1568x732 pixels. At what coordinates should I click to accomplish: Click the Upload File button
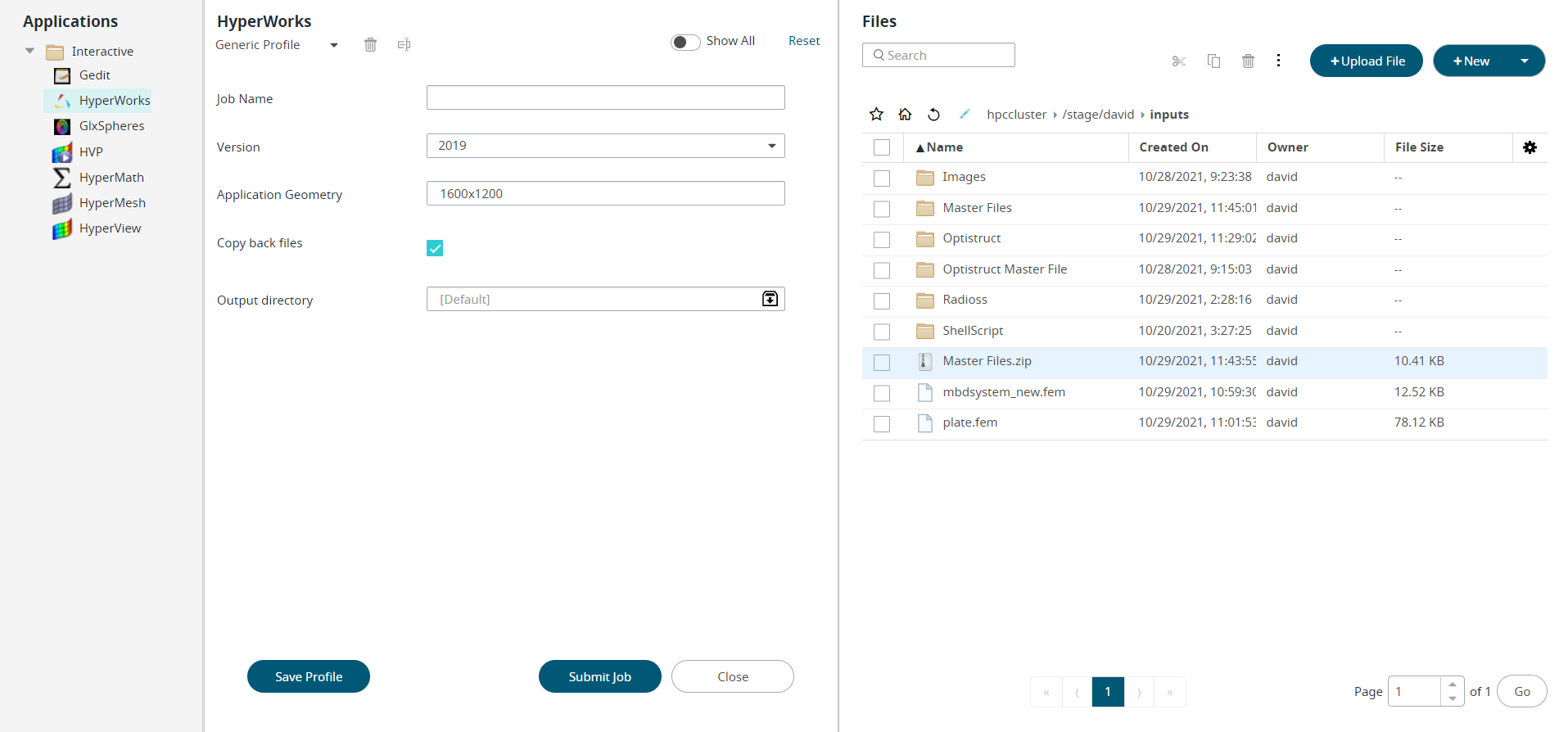click(1367, 61)
